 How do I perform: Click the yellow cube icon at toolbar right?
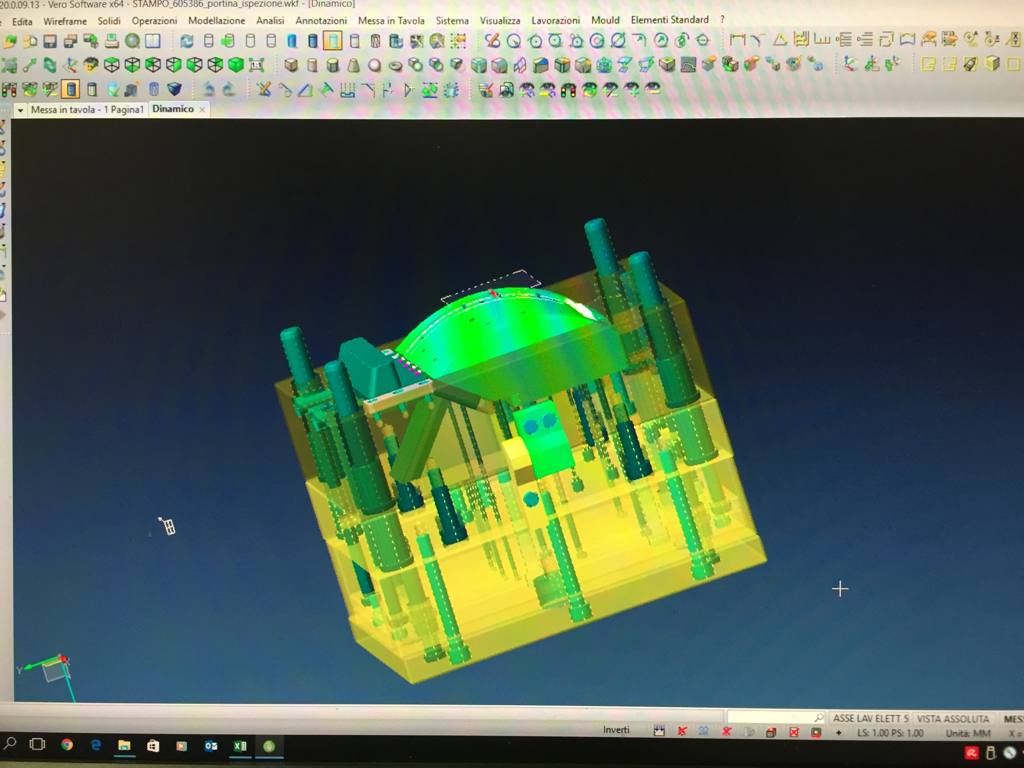(x=992, y=64)
